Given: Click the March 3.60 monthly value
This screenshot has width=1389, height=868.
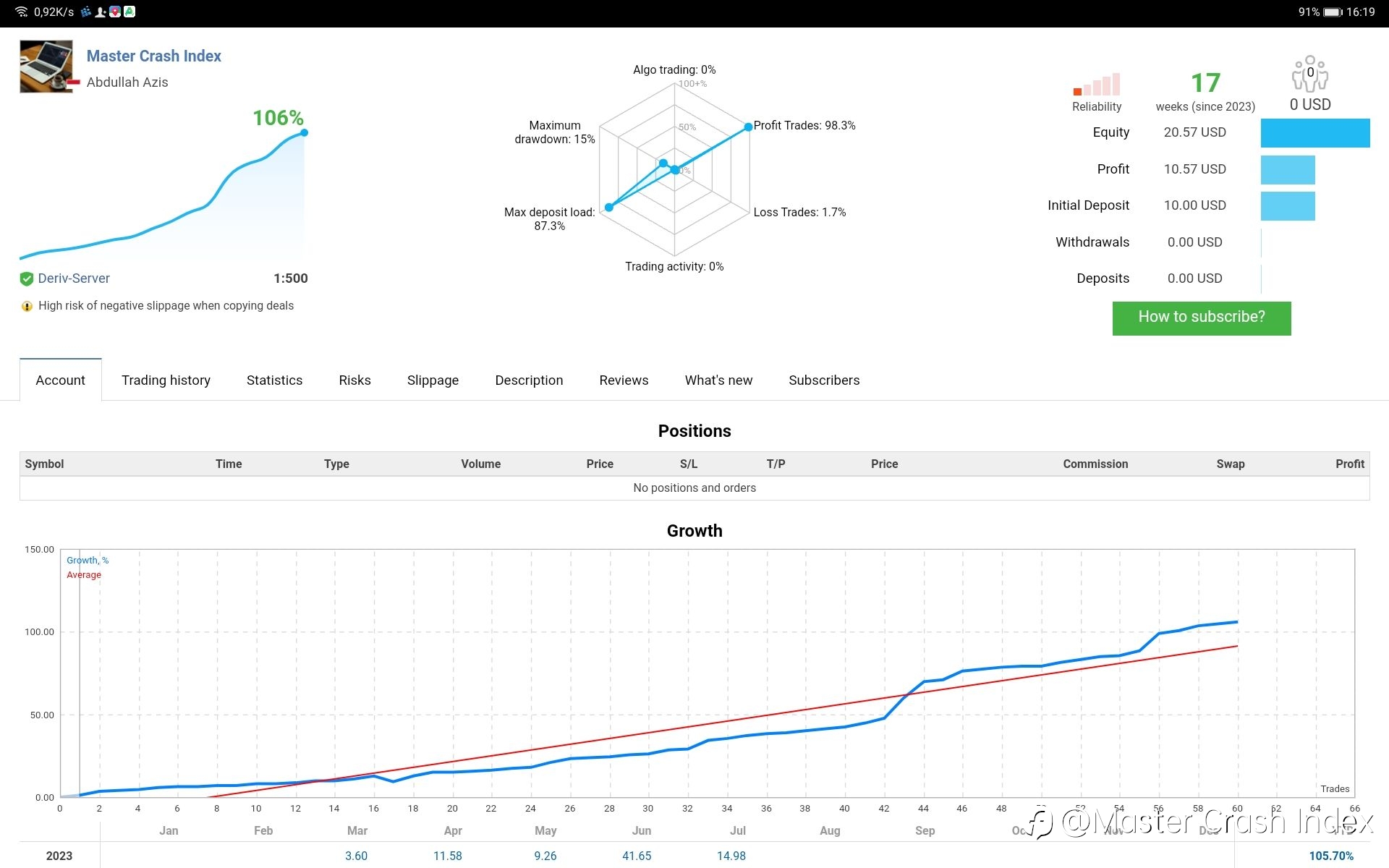Looking at the screenshot, I should click(356, 856).
